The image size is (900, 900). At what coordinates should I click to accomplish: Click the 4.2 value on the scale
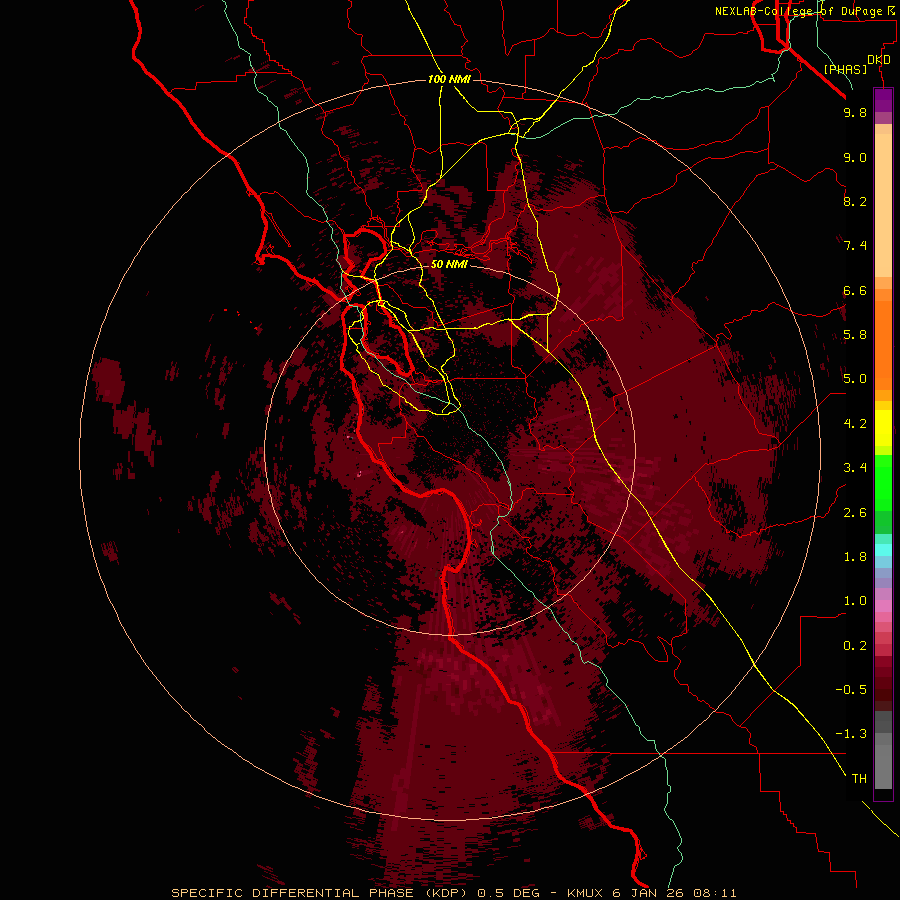click(855, 424)
